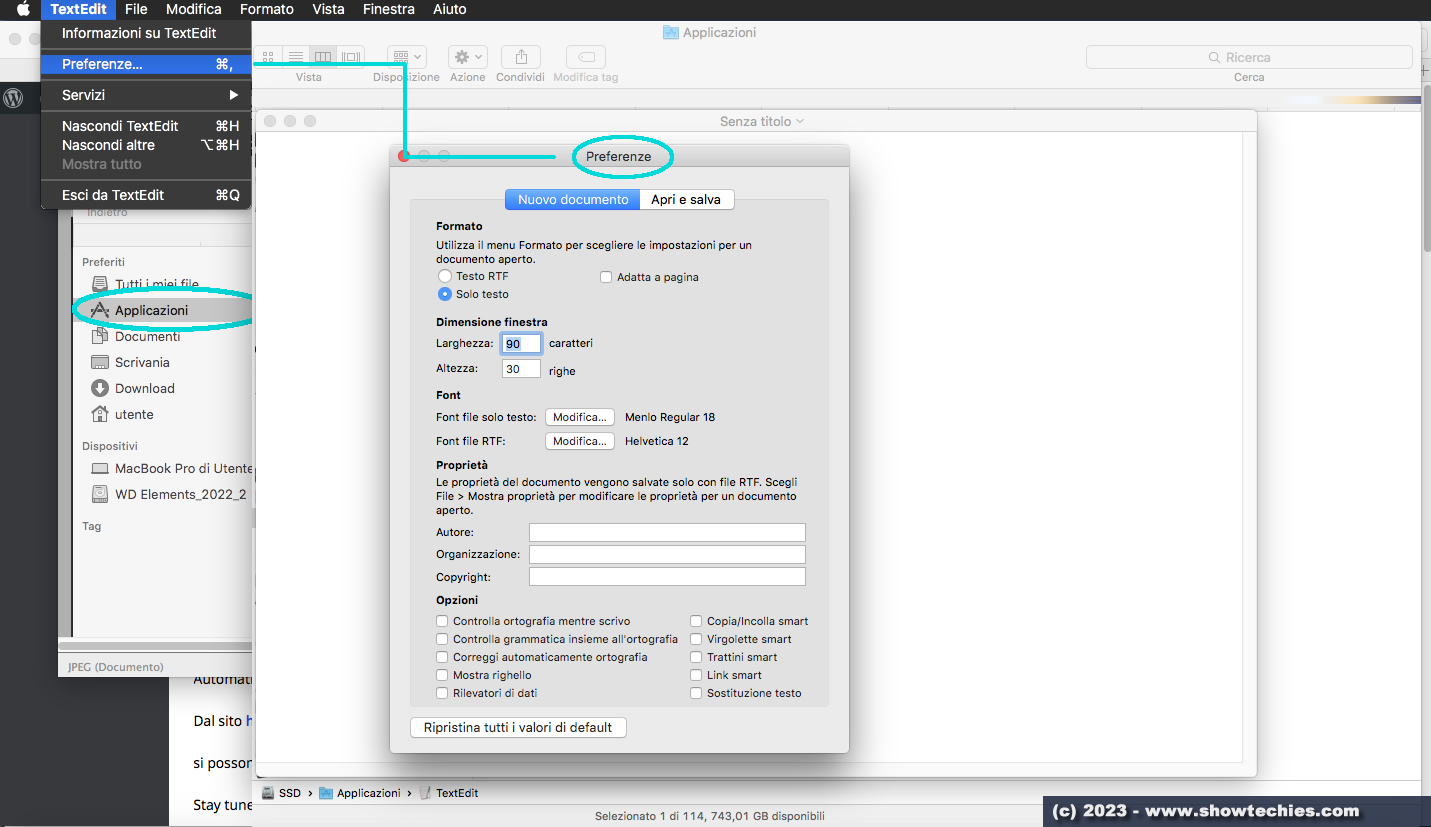
Task: Enable Mostra righello checkbox
Action: pos(442,675)
